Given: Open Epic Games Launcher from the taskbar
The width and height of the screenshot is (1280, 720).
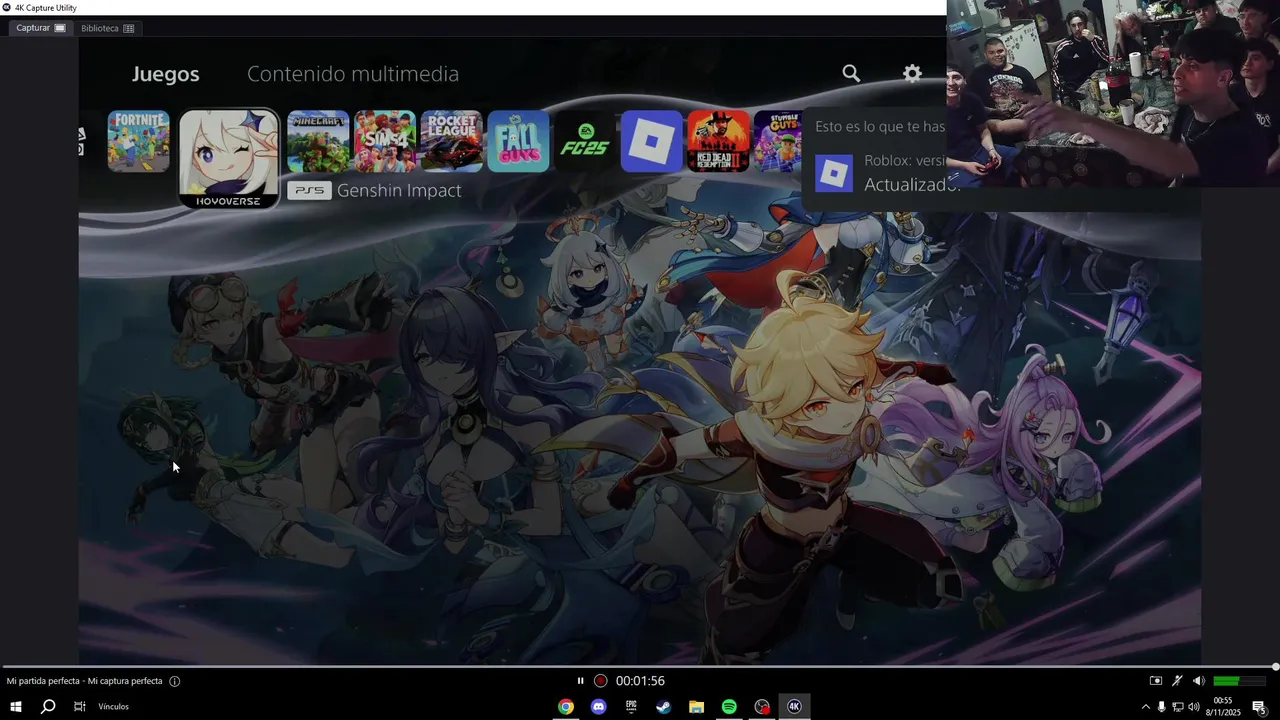Looking at the screenshot, I should pos(631,707).
